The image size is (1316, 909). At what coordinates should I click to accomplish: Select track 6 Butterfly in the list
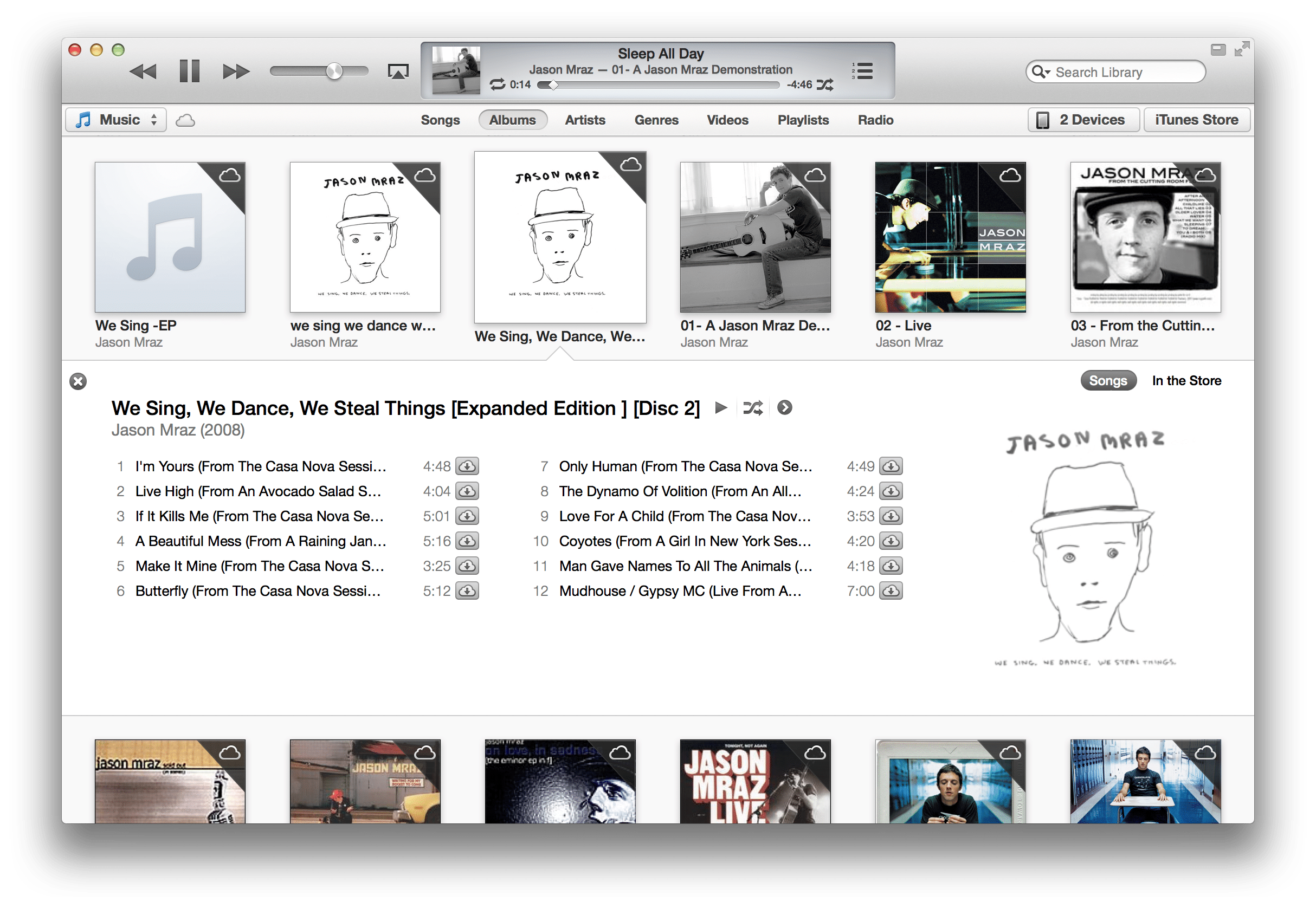point(294,591)
